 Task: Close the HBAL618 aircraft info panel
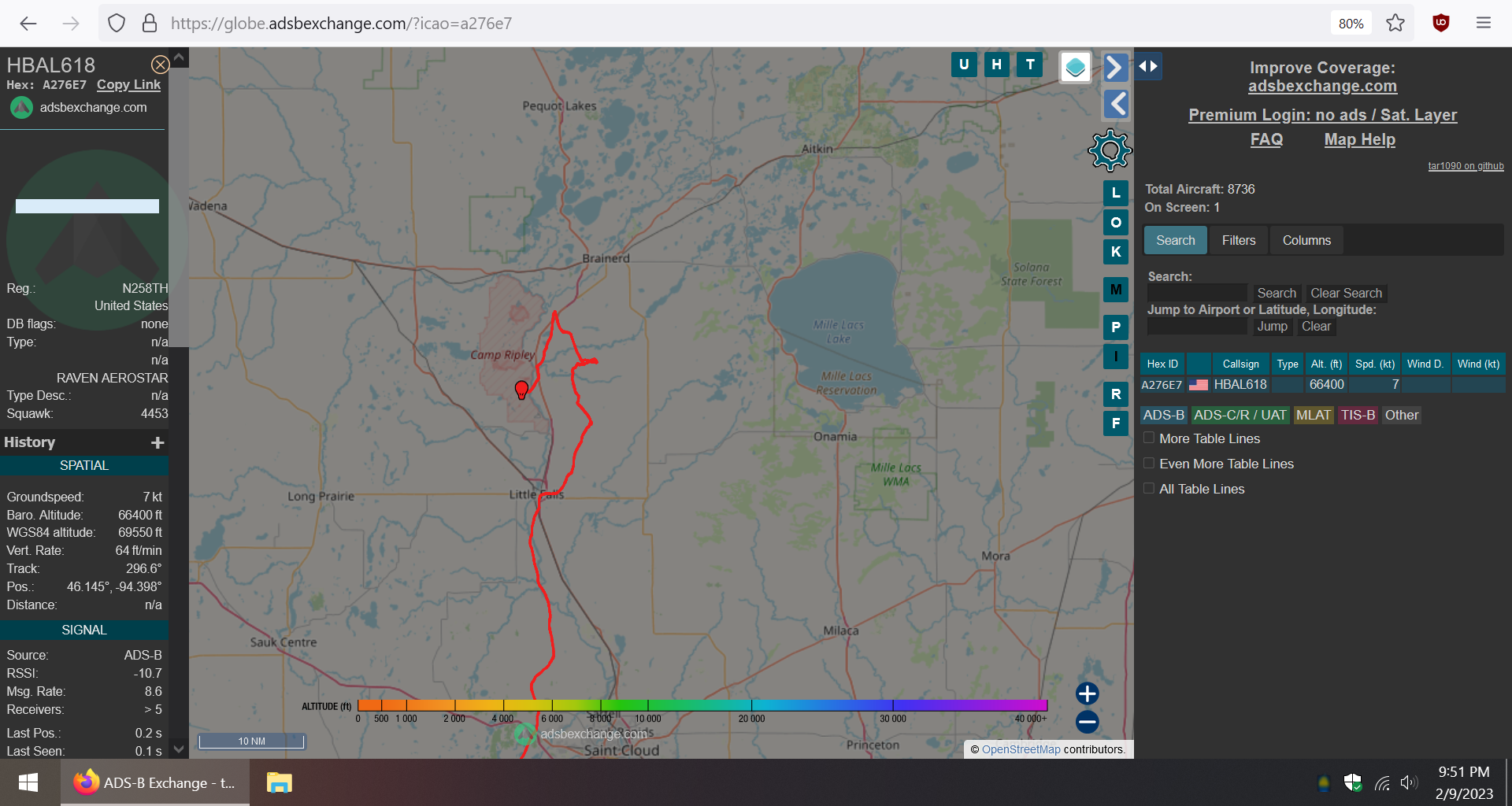160,65
